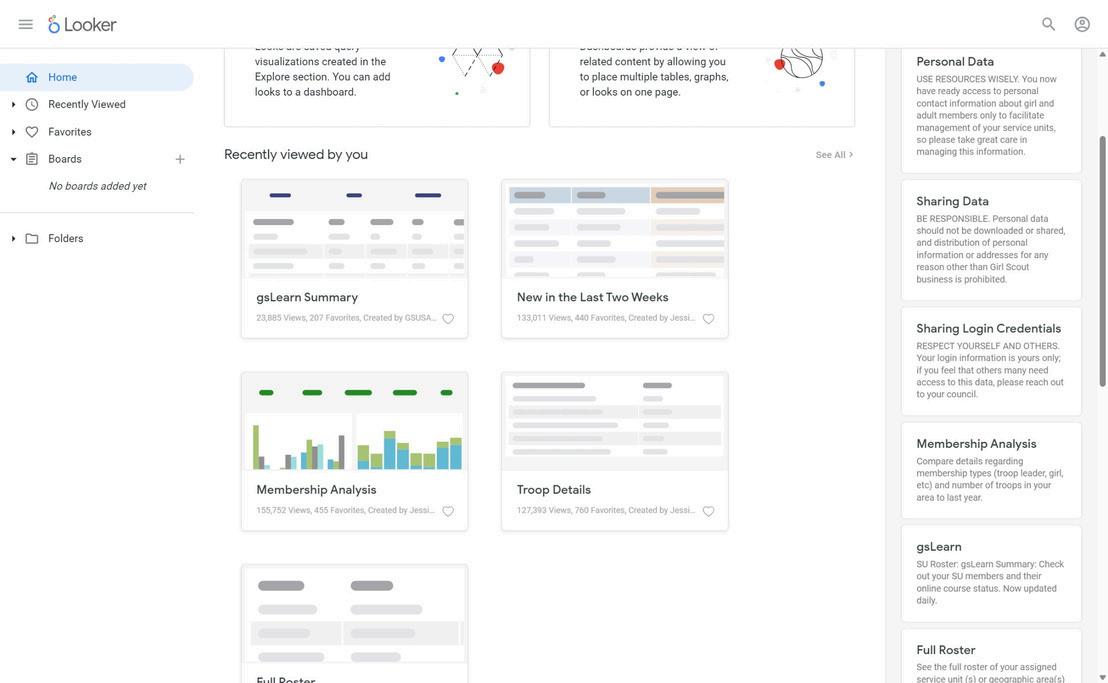Favorite the Troop Details card
Image resolution: width=1108 pixels, height=683 pixels.
[x=708, y=511]
